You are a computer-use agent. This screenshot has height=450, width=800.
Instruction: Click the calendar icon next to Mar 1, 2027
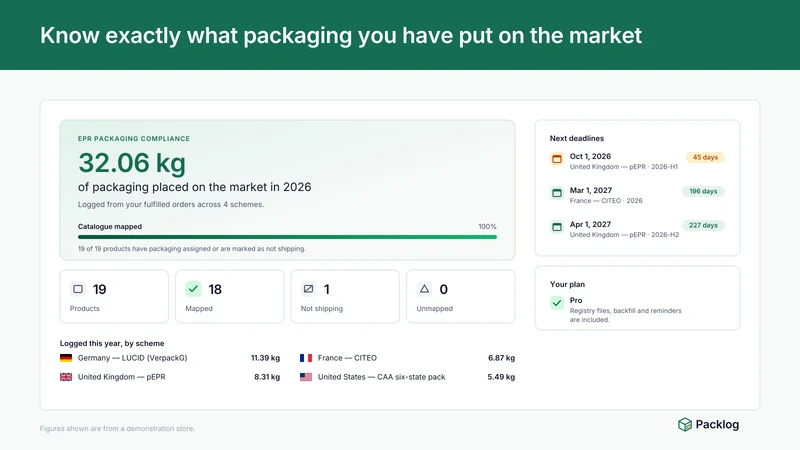coord(557,193)
